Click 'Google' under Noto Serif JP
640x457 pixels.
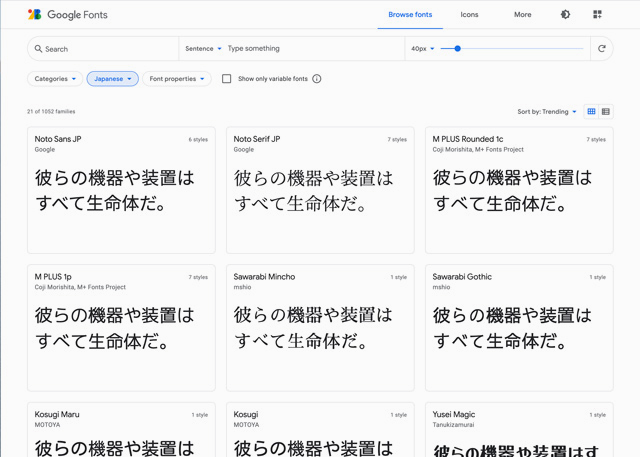[x=244, y=149]
